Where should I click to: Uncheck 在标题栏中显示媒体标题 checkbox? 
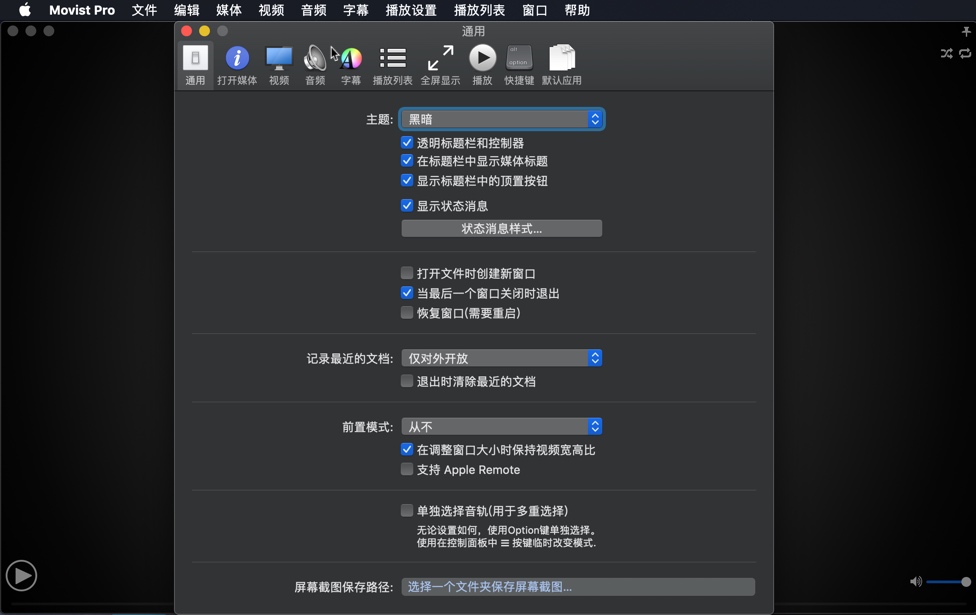(407, 161)
